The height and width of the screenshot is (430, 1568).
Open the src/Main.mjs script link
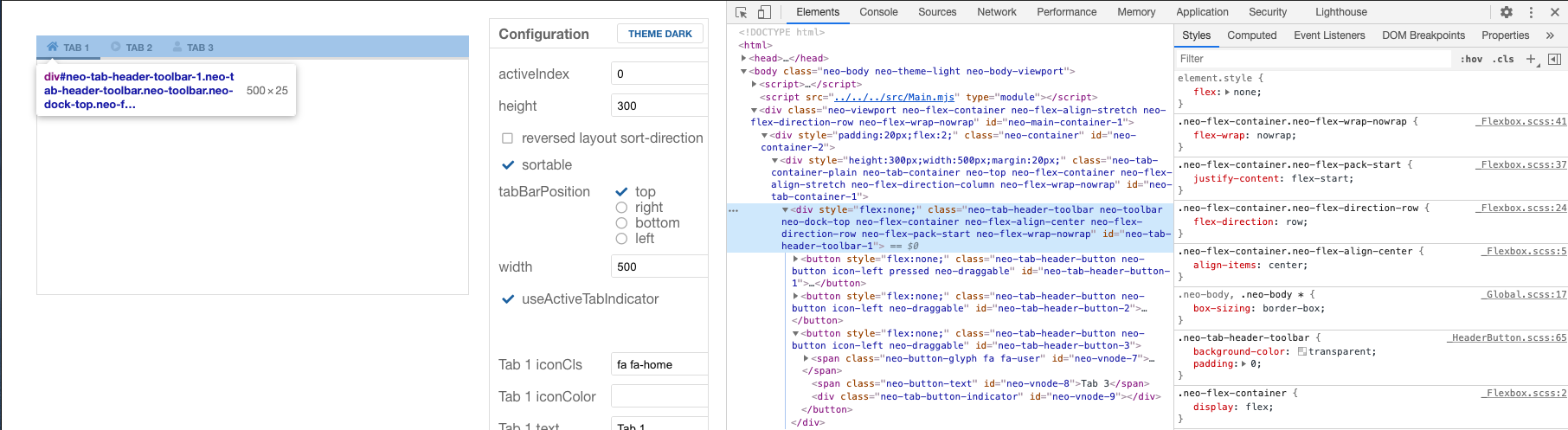[x=894, y=98]
